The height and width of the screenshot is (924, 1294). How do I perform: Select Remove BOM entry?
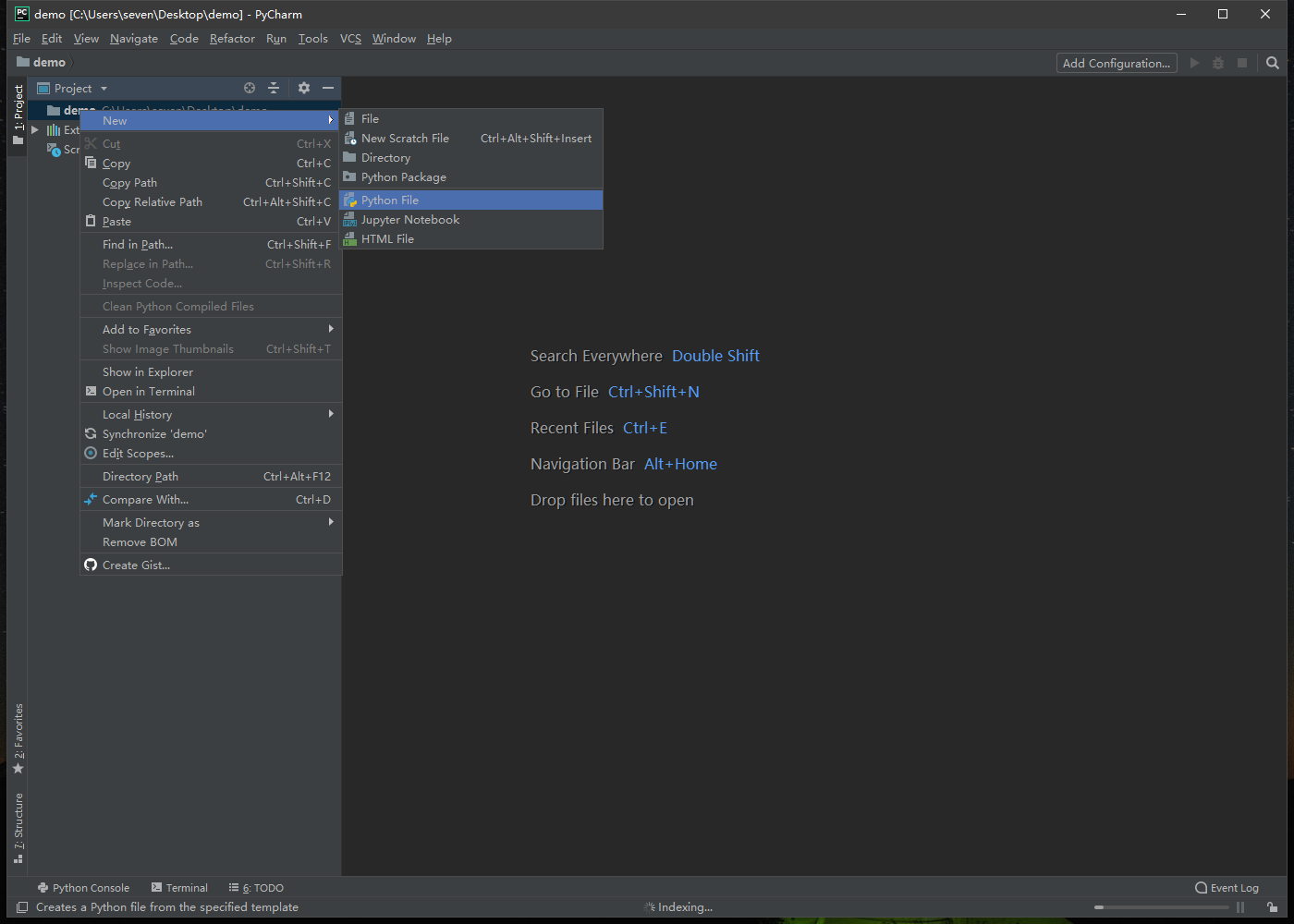coord(212,541)
